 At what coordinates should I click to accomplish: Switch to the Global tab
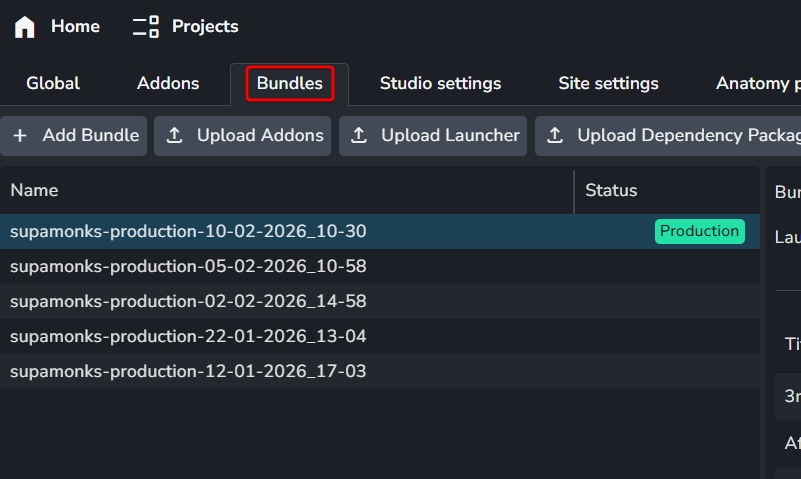tap(53, 84)
